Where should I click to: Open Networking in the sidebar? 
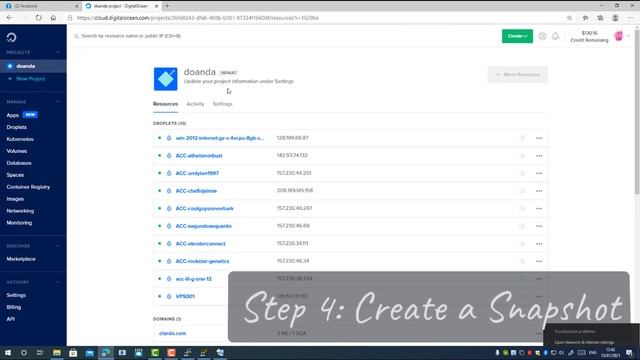click(x=20, y=211)
